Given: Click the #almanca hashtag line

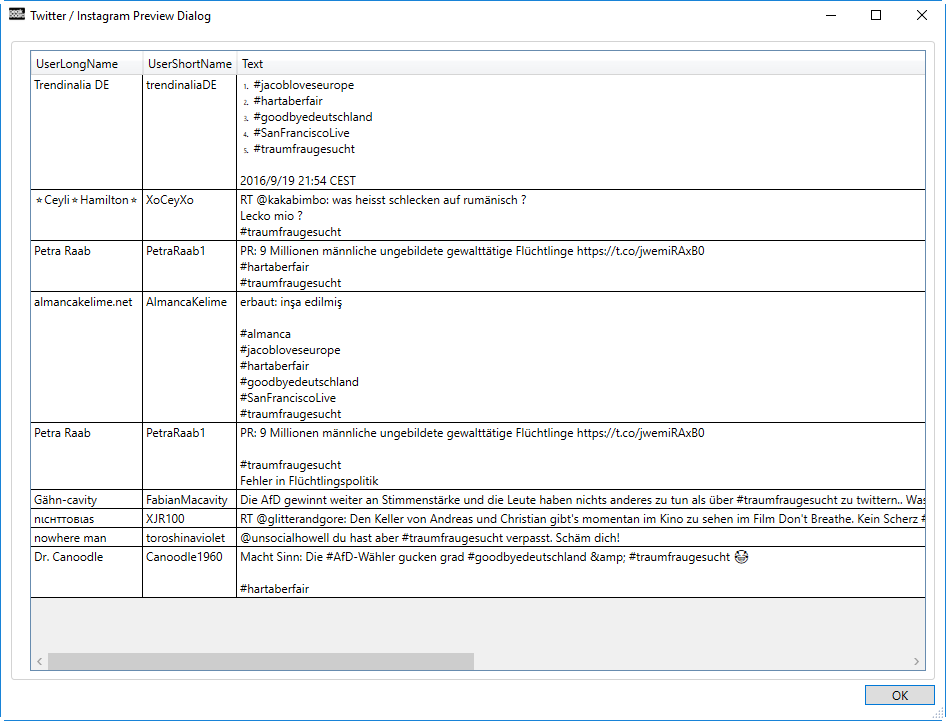Looking at the screenshot, I should (x=265, y=334).
